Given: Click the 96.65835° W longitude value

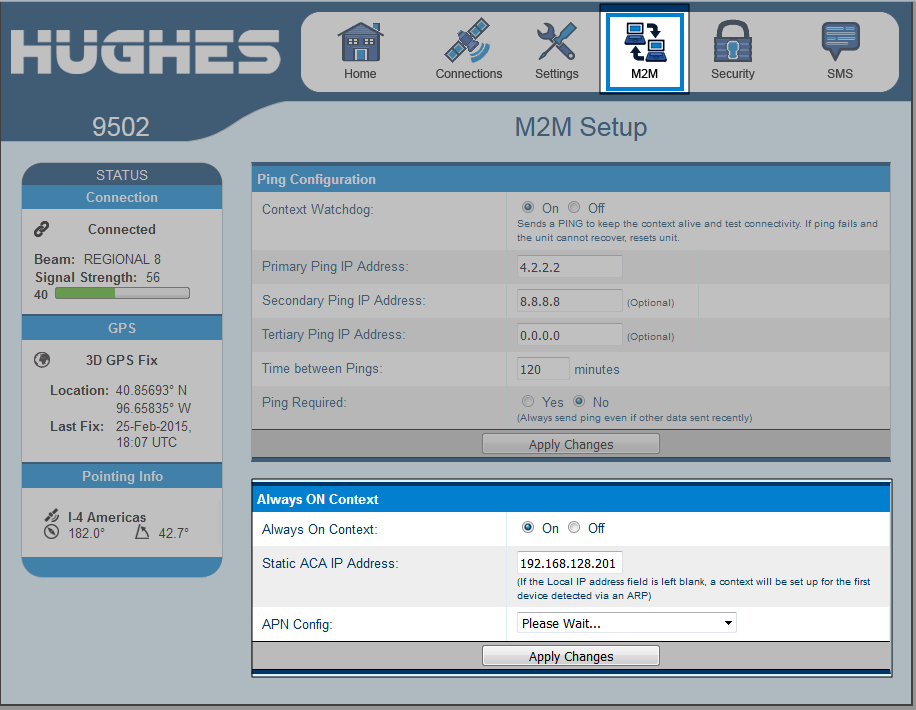Looking at the screenshot, I should [153, 408].
